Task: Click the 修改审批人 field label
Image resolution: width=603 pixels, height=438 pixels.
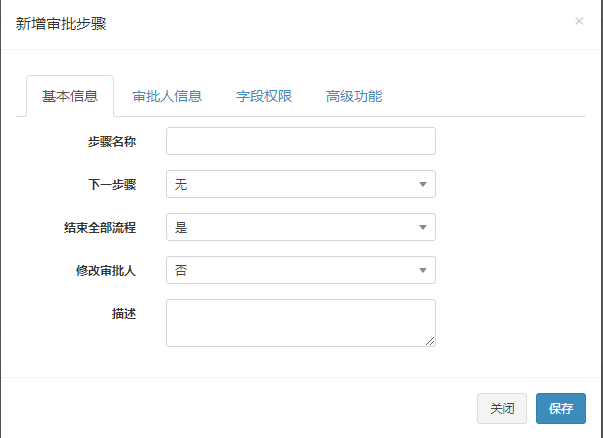Action: click(x=105, y=270)
